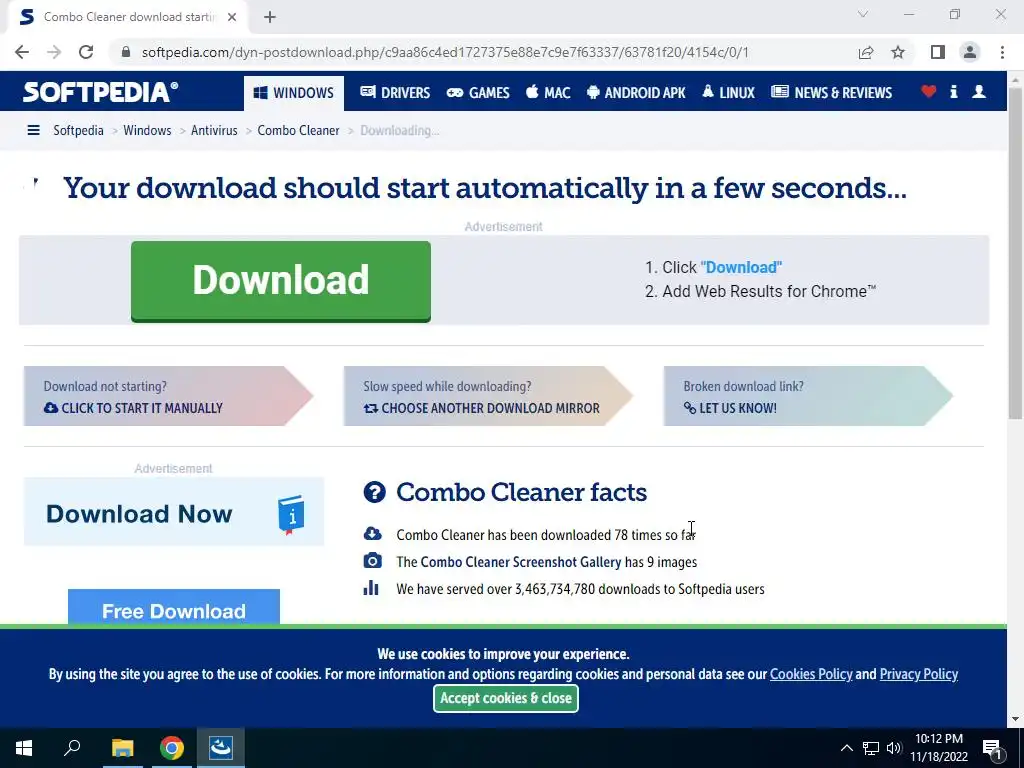Go to Windows breadcrumb link
The height and width of the screenshot is (768, 1024).
click(x=147, y=131)
